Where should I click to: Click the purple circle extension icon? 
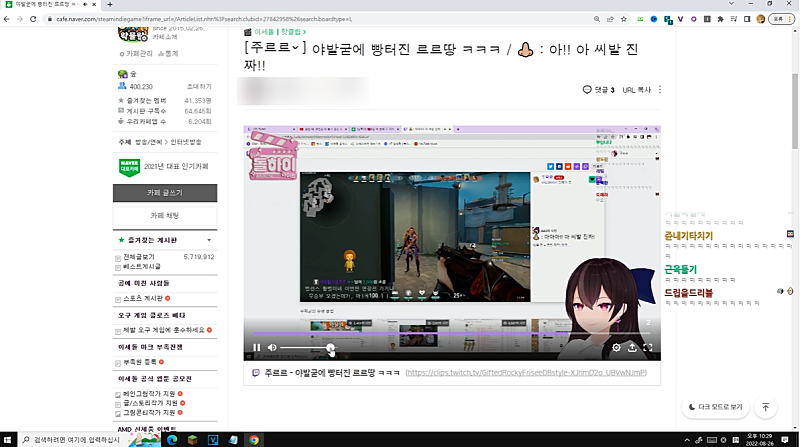coord(694,19)
